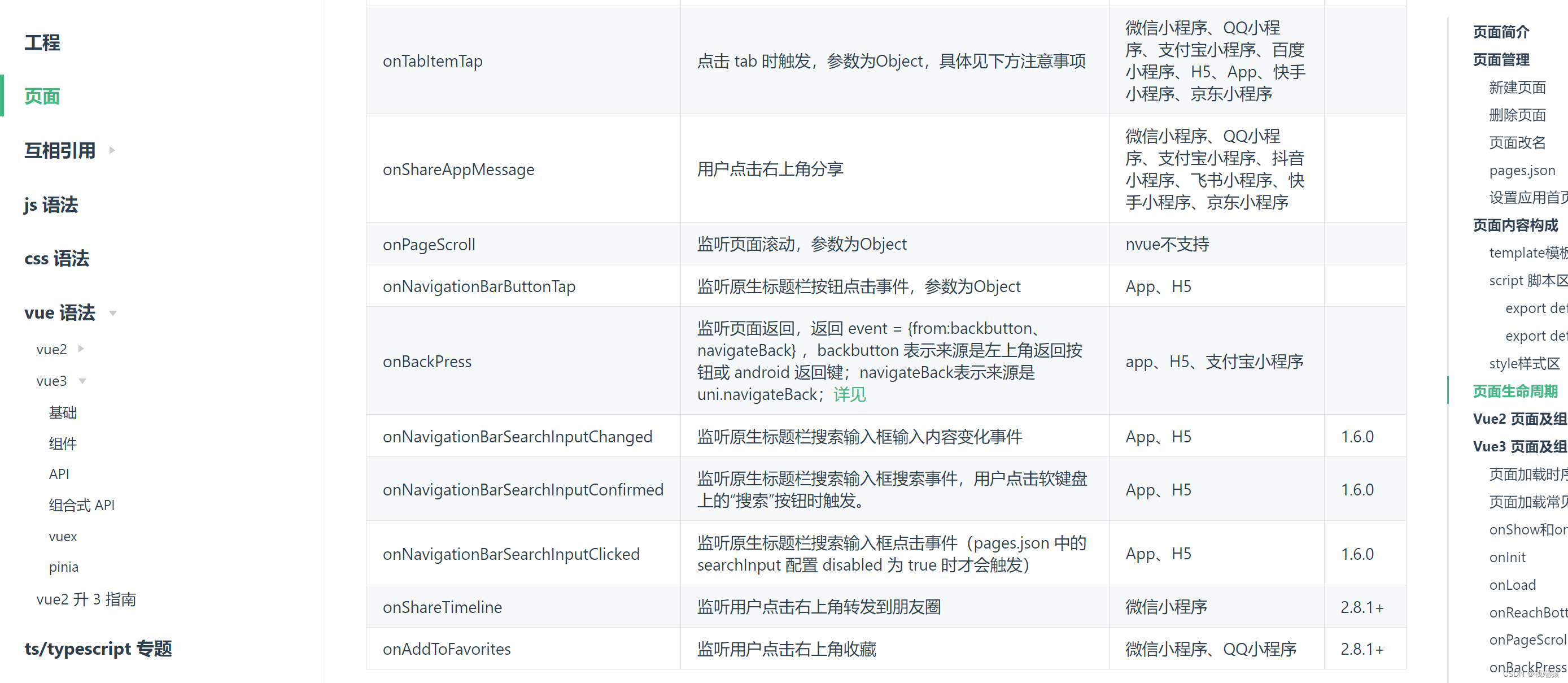
Task: Expand the vue2 submenu arrow
Action: tap(81, 349)
